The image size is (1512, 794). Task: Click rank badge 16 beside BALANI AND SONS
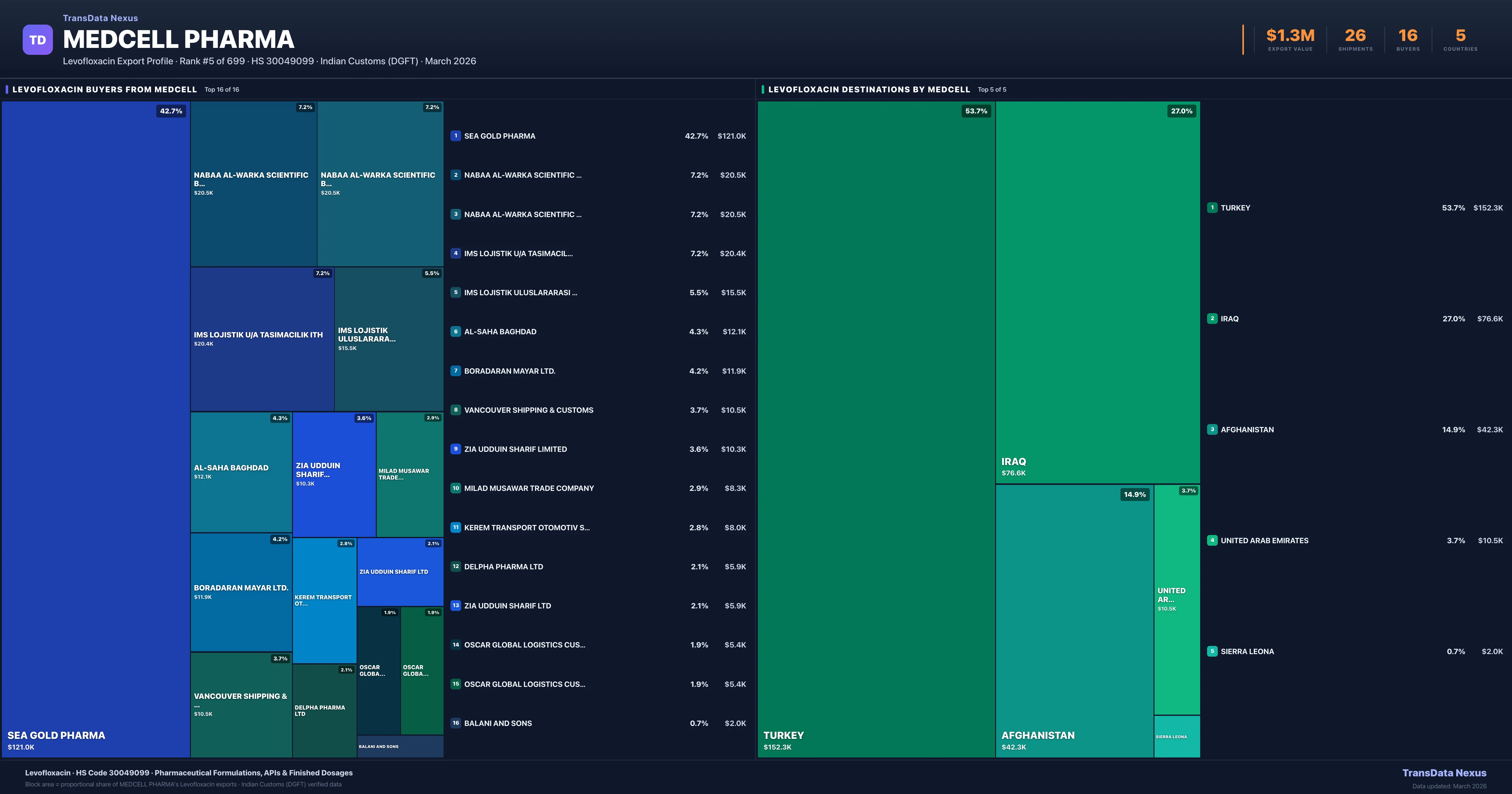455,723
